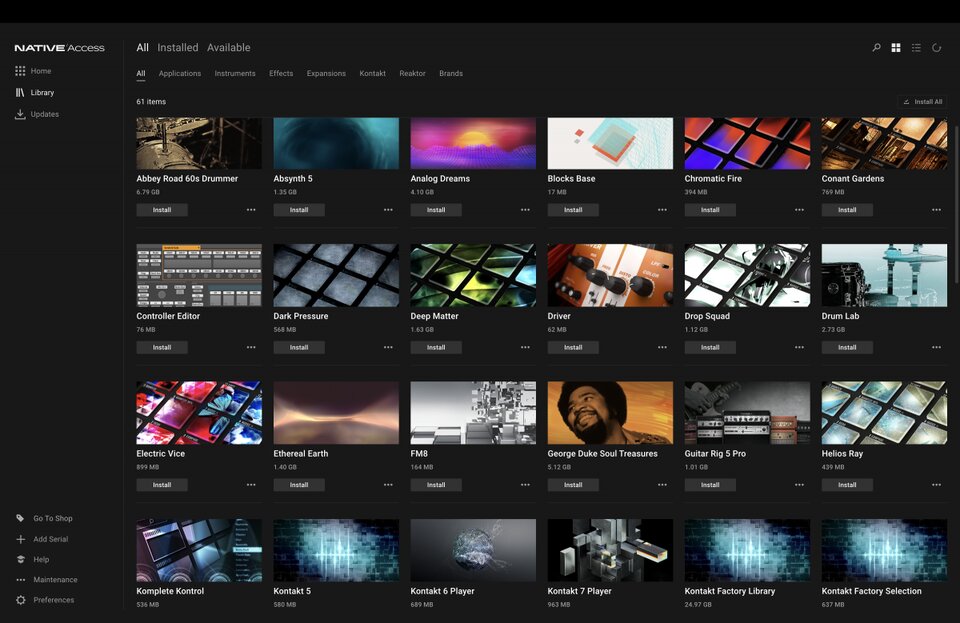960x623 pixels.
Task: Select the Kontakt filter category
Action: 372,73
